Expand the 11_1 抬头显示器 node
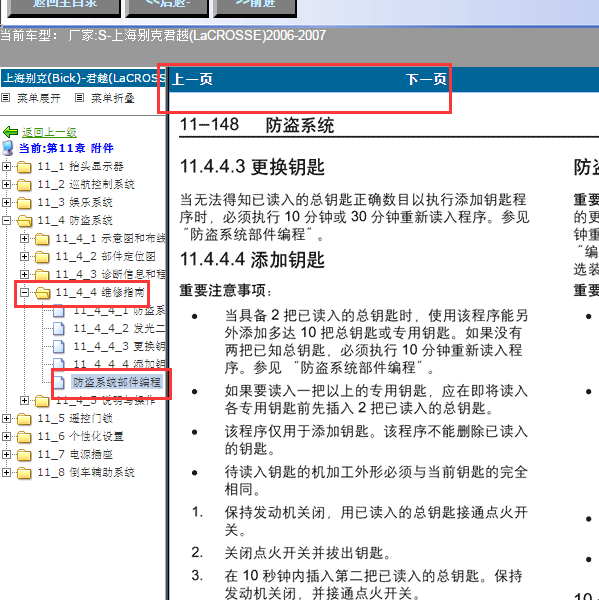 coord(6,166)
